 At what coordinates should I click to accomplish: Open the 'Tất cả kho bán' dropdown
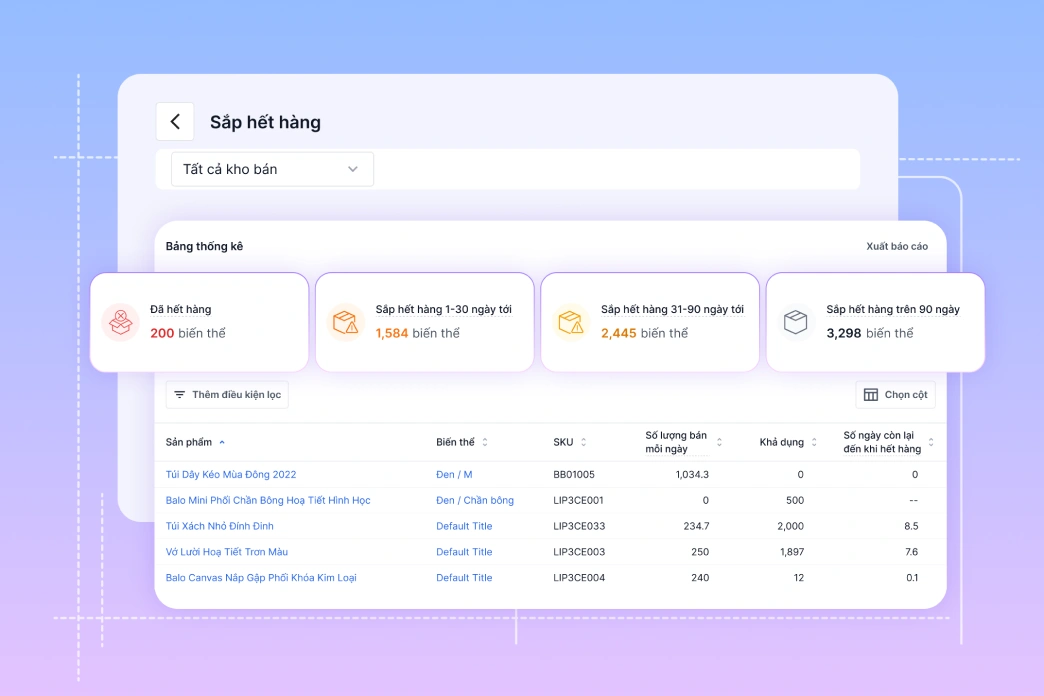[272, 169]
